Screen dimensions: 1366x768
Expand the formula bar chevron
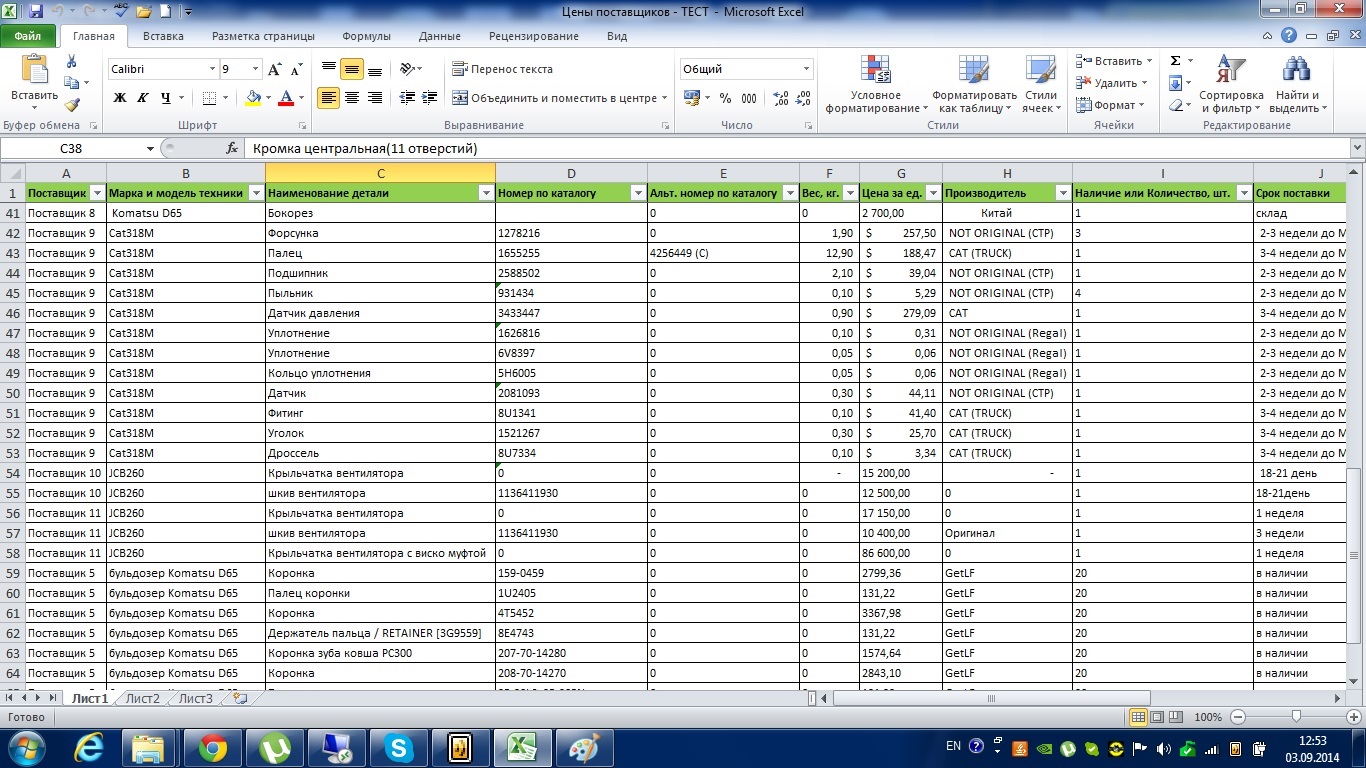point(1357,148)
